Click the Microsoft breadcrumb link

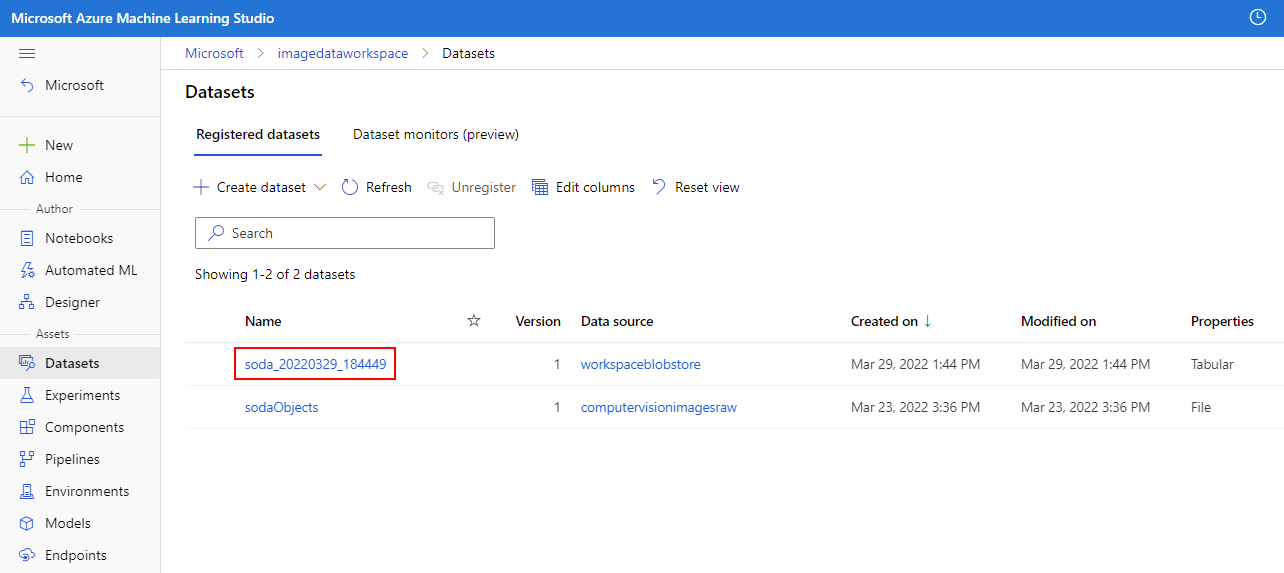point(214,53)
